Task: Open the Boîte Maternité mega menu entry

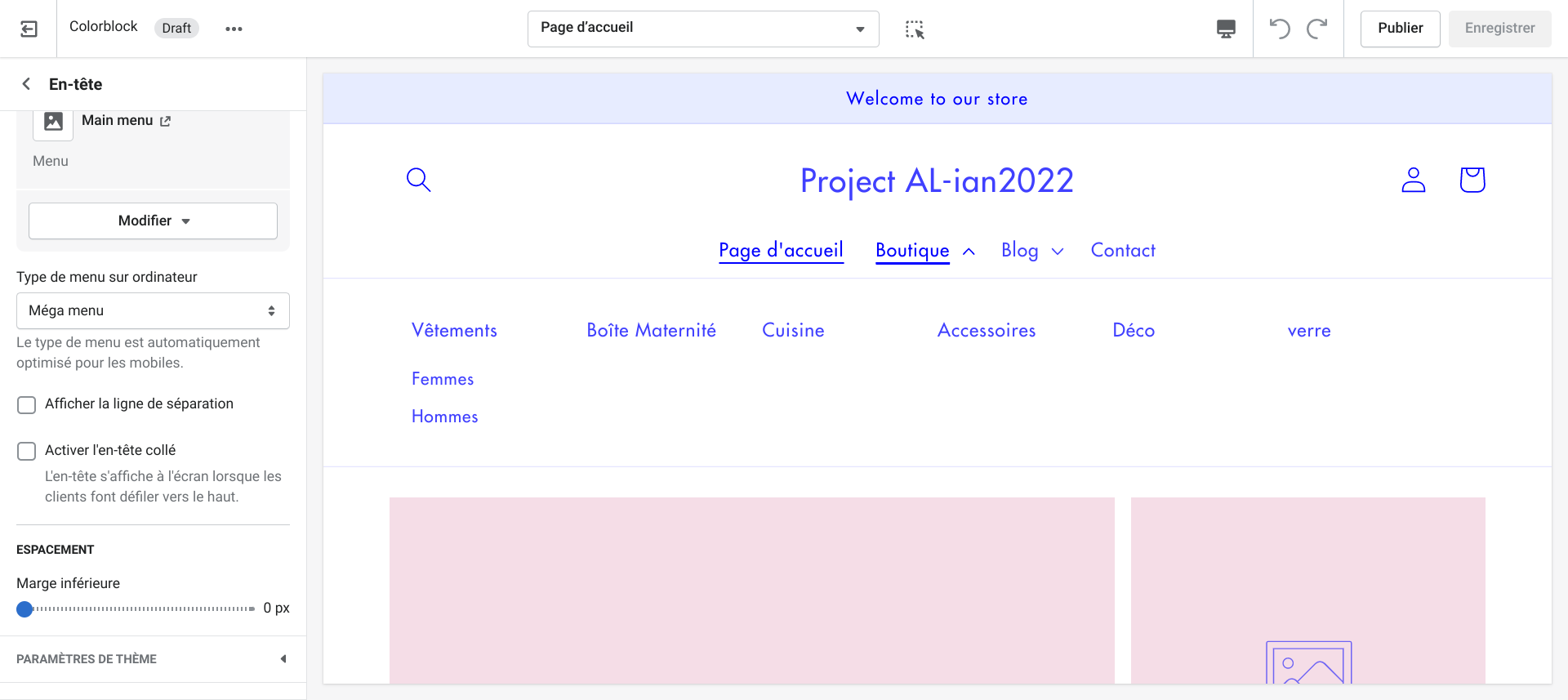Action: tap(651, 331)
